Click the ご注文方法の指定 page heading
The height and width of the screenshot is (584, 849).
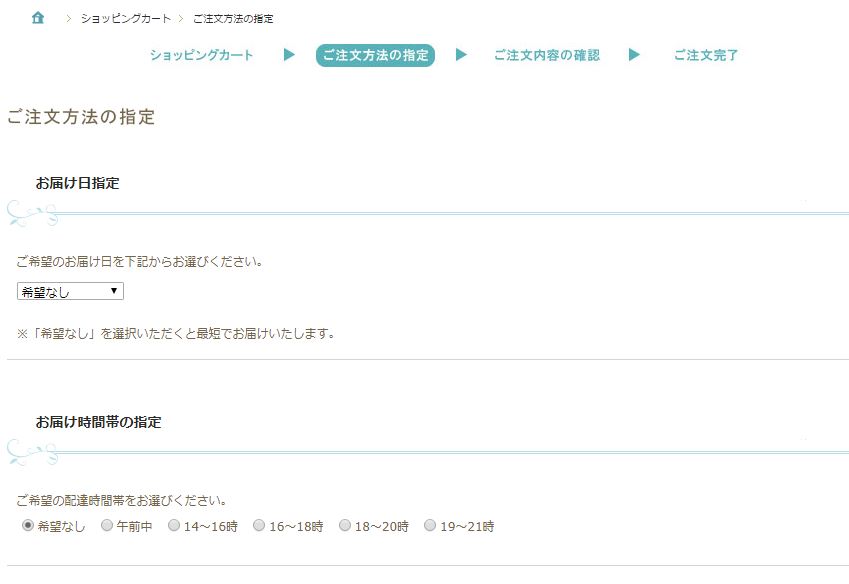pos(81,117)
